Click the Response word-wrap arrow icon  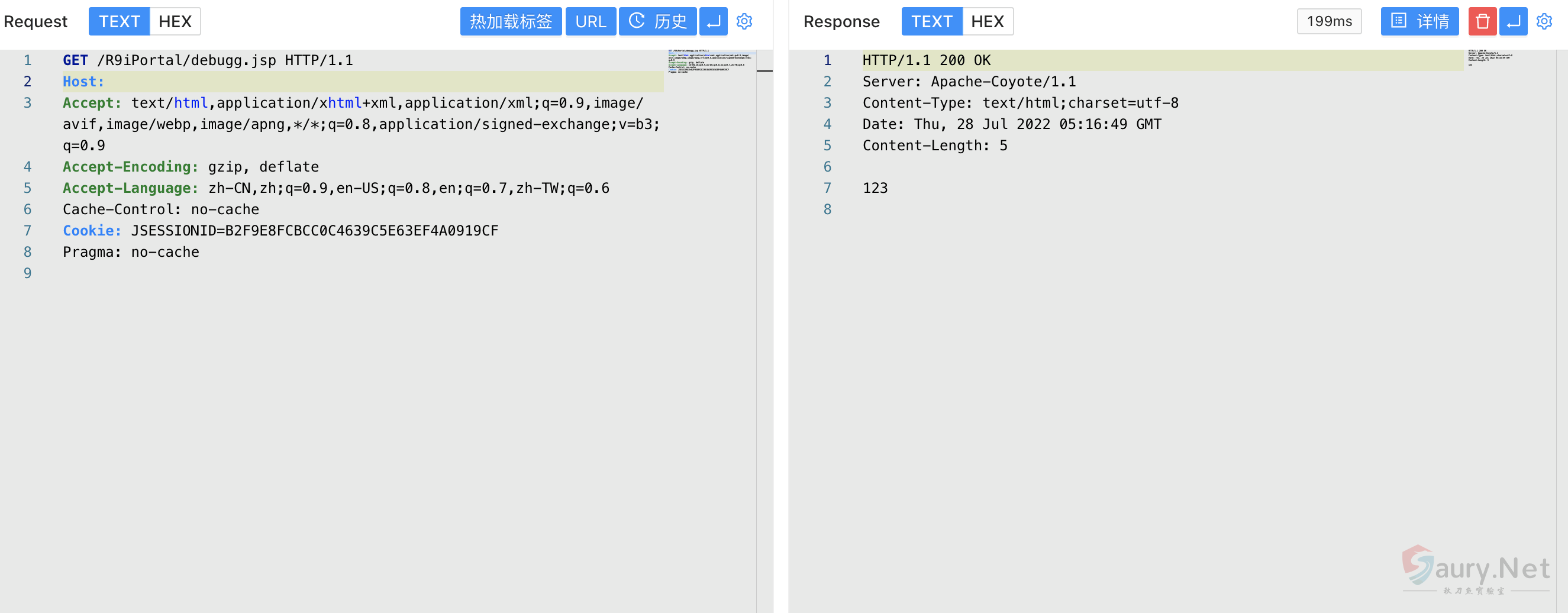(x=1513, y=22)
